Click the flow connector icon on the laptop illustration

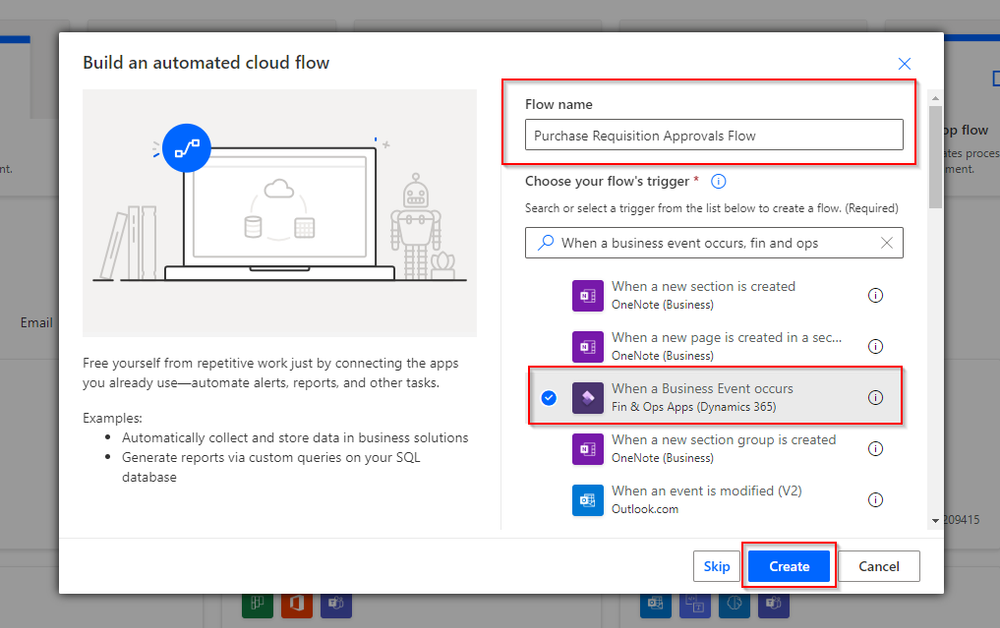[x=186, y=148]
